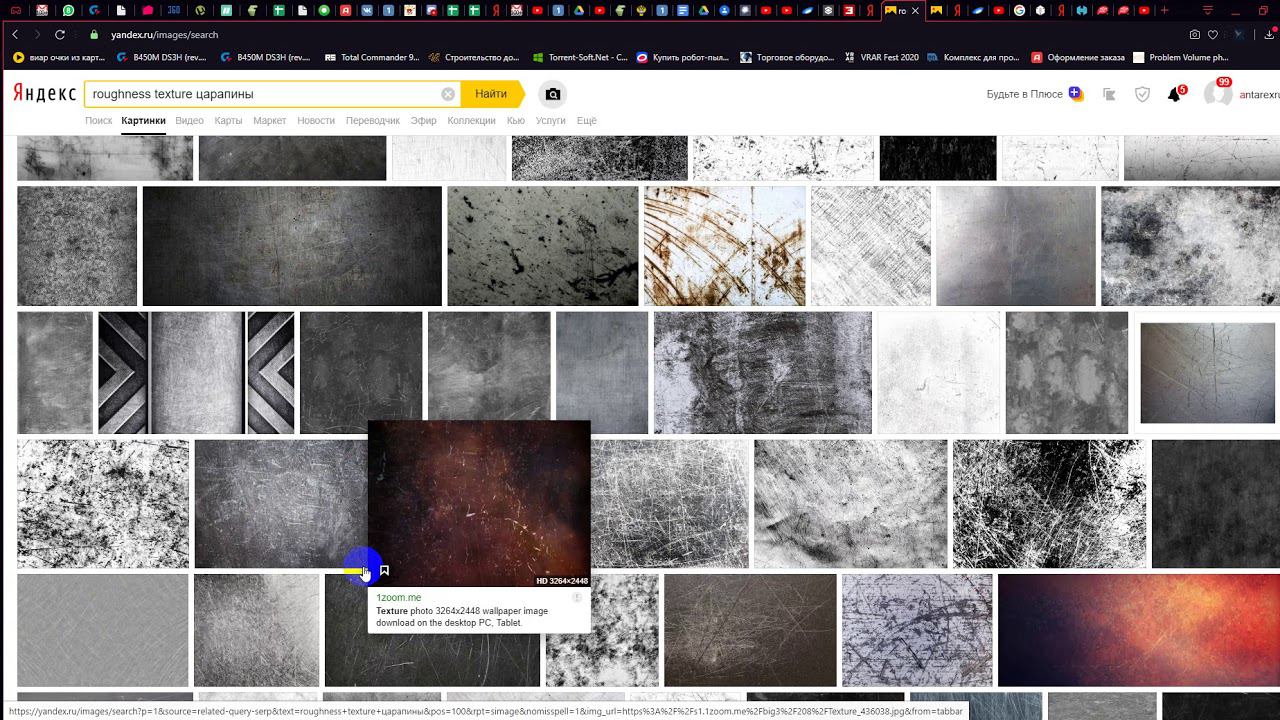Switch to the 360 browser tab

tap(173, 11)
